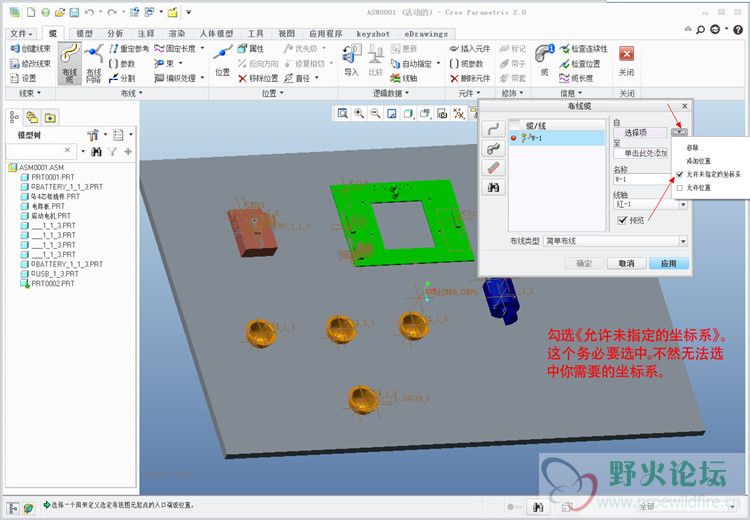Open the From-field options arrow button

[680, 132]
